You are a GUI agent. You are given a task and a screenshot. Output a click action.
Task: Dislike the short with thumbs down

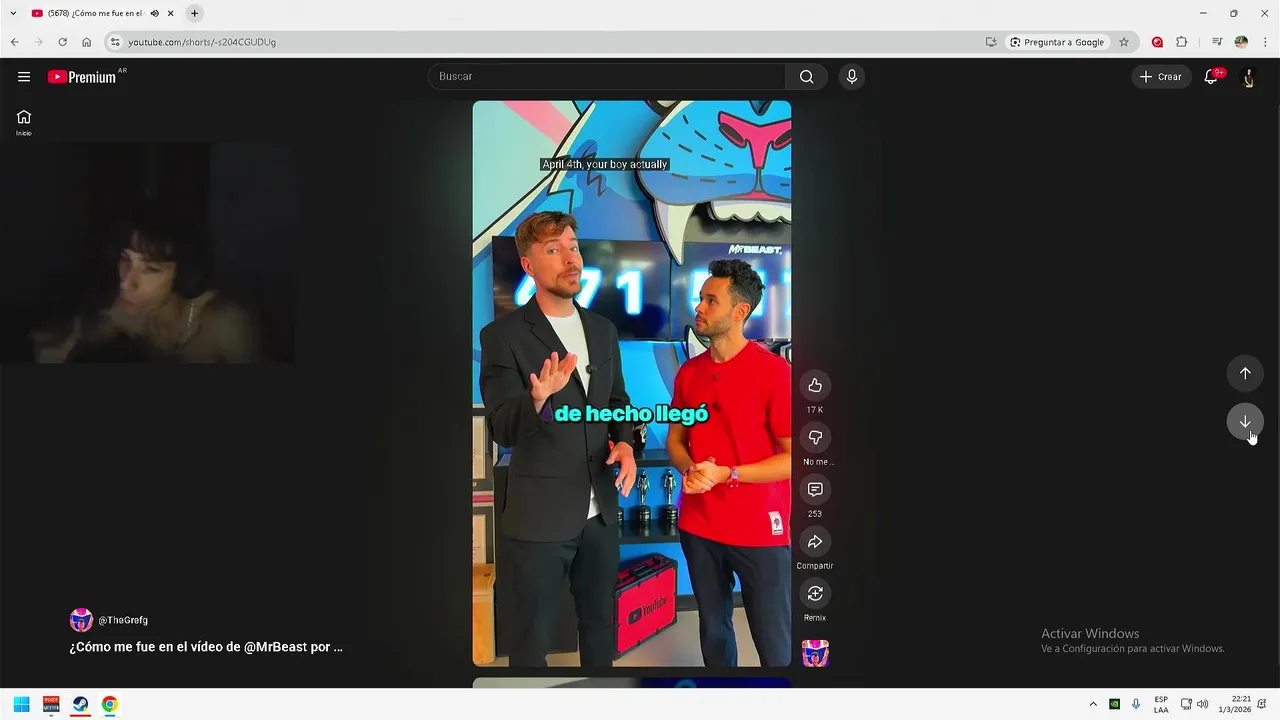815,437
